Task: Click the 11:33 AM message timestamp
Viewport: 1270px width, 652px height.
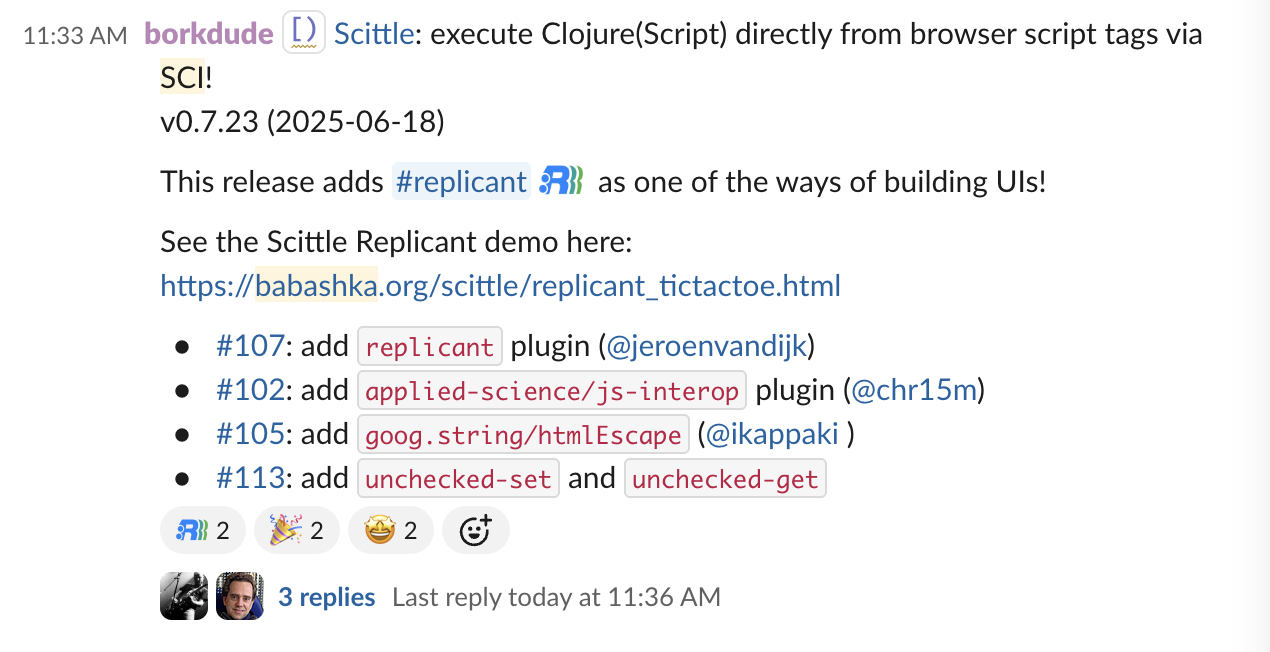Action: click(x=75, y=36)
